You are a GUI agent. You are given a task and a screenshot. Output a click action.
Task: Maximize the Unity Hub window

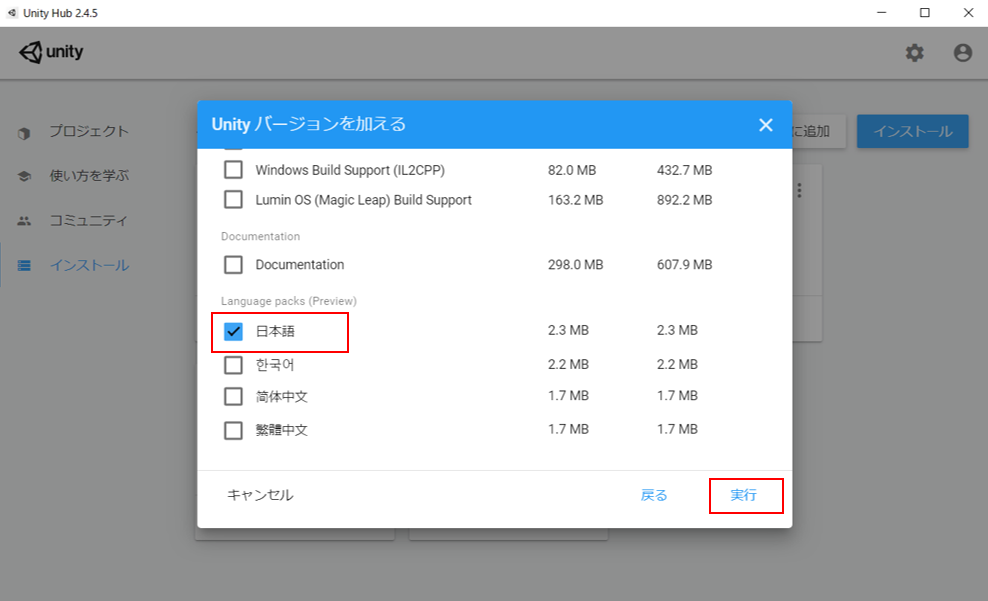point(924,13)
